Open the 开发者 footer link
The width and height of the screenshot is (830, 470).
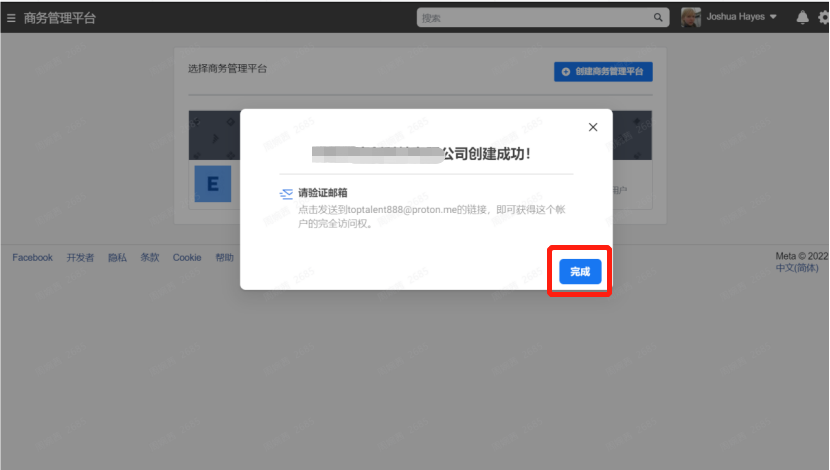pos(80,258)
